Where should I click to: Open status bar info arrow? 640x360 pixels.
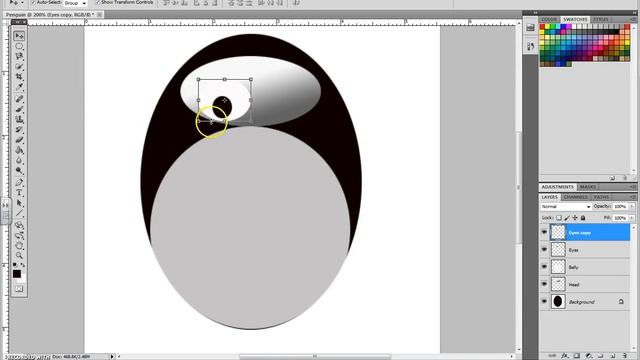(x=112, y=357)
